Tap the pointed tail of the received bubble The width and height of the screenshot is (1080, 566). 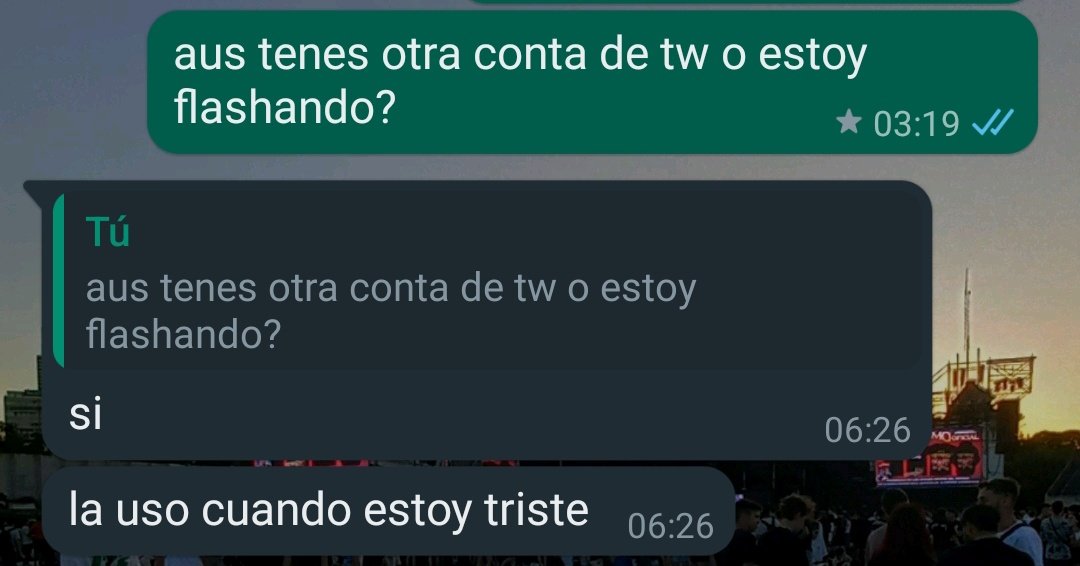tap(33, 191)
